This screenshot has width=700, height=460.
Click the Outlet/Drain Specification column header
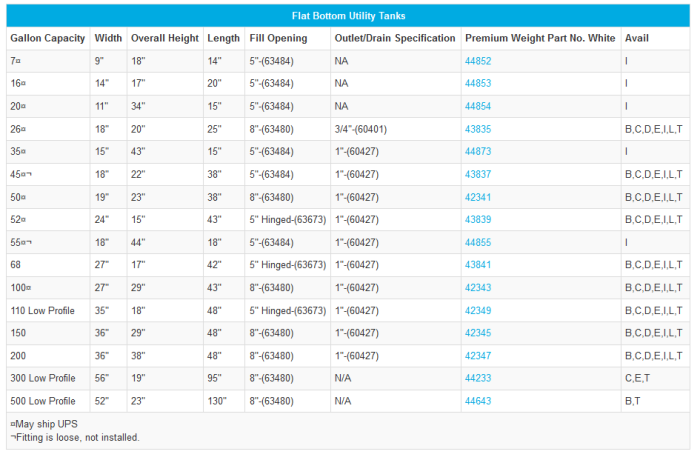coord(394,38)
